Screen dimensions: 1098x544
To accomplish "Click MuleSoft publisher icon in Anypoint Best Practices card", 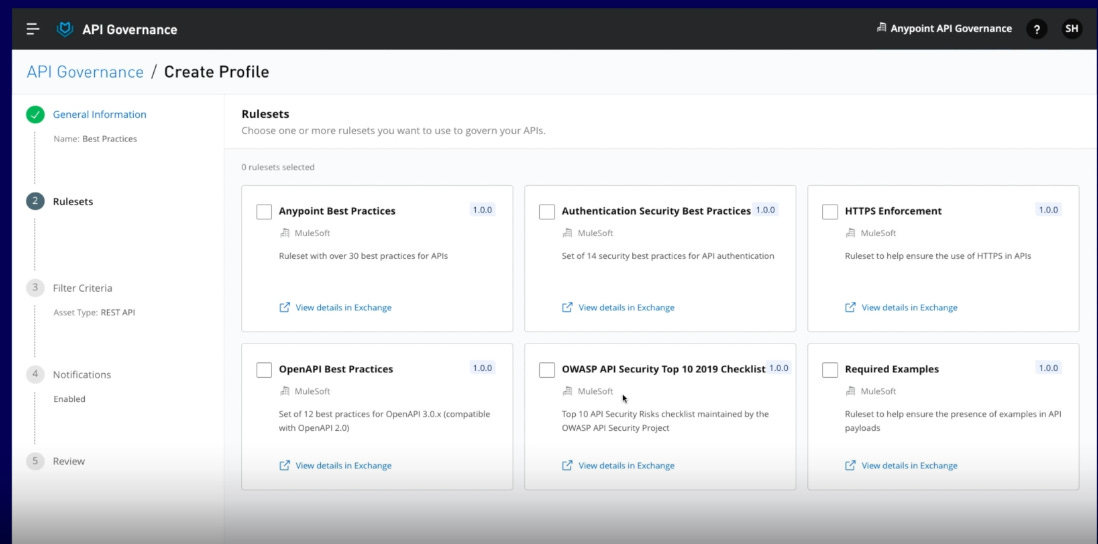I will pos(284,233).
